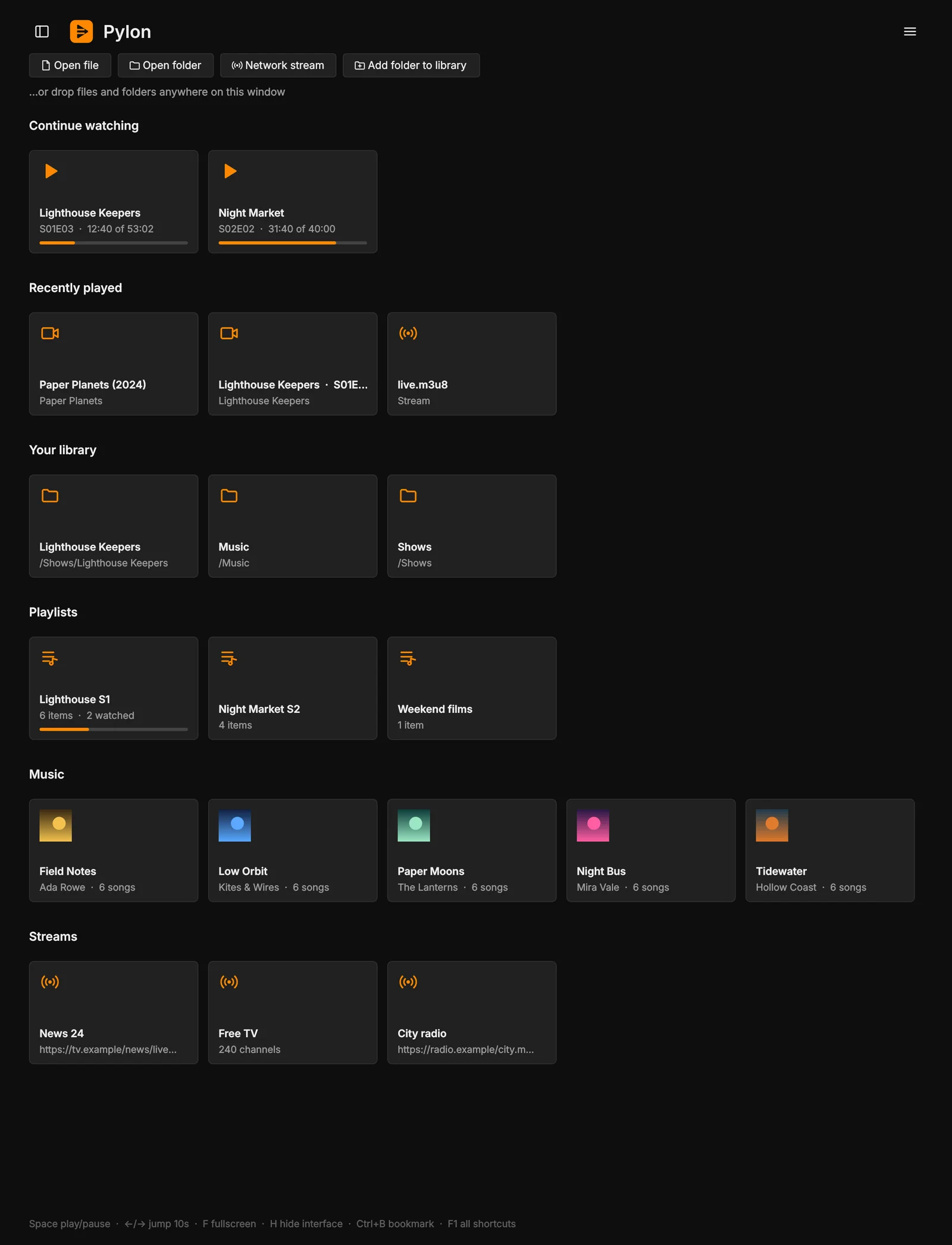Click Lighthouse S1 playlist progress bar
This screenshot has height=1245, width=952.
[x=114, y=730]
